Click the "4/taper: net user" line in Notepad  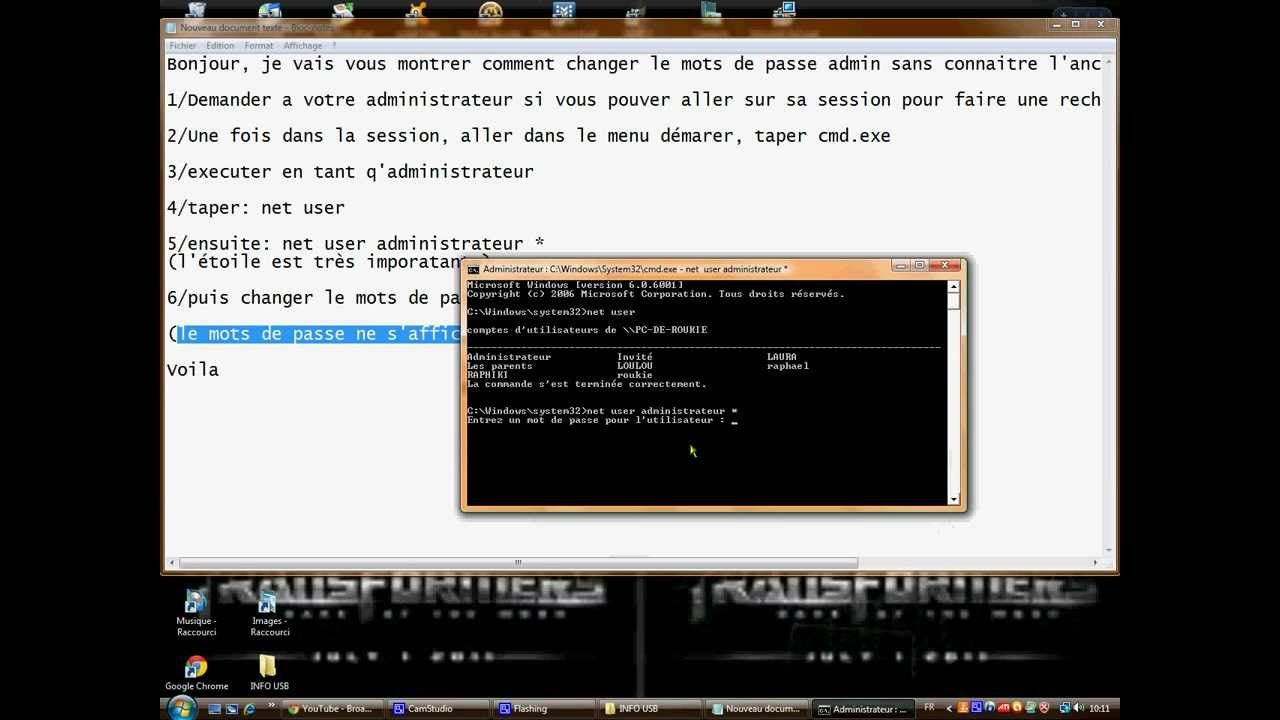256,208
